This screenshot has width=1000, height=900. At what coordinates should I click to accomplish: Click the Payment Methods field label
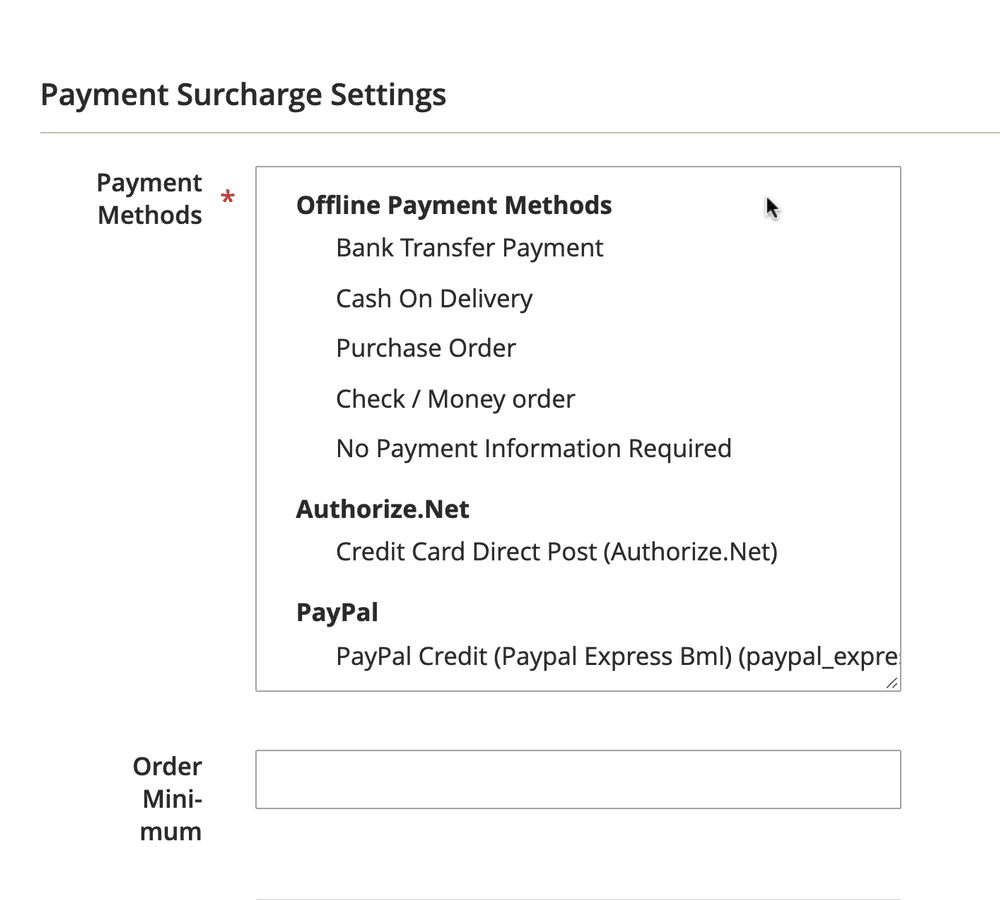tap(150, 199)
